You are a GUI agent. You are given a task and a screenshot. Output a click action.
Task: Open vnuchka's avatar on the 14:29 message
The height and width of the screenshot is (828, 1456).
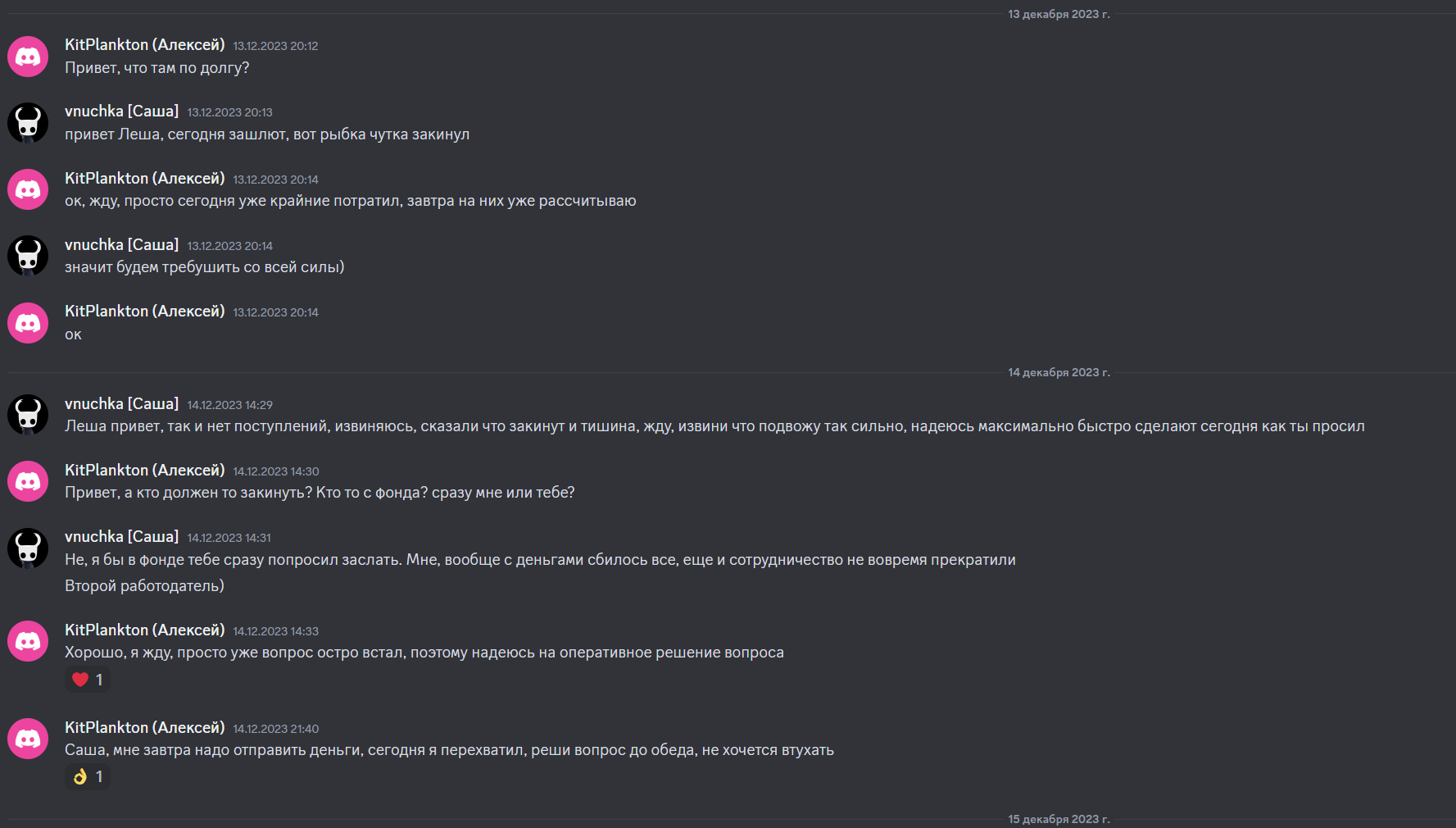(28, 415)
